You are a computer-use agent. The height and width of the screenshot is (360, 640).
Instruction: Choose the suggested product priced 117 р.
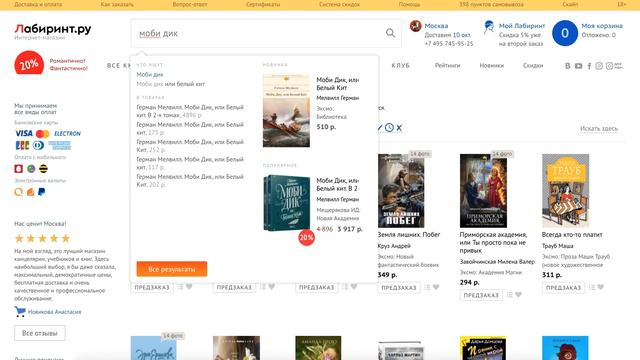190,163
